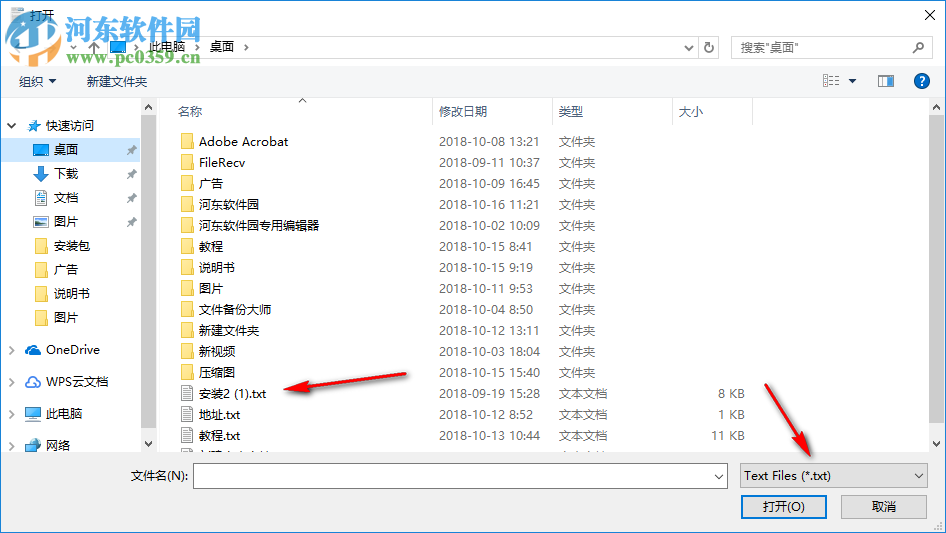Click the pin icon next to sidebar 桌面
The width and height of the screenshot is (946, 533).
click(x=131, y=150)
